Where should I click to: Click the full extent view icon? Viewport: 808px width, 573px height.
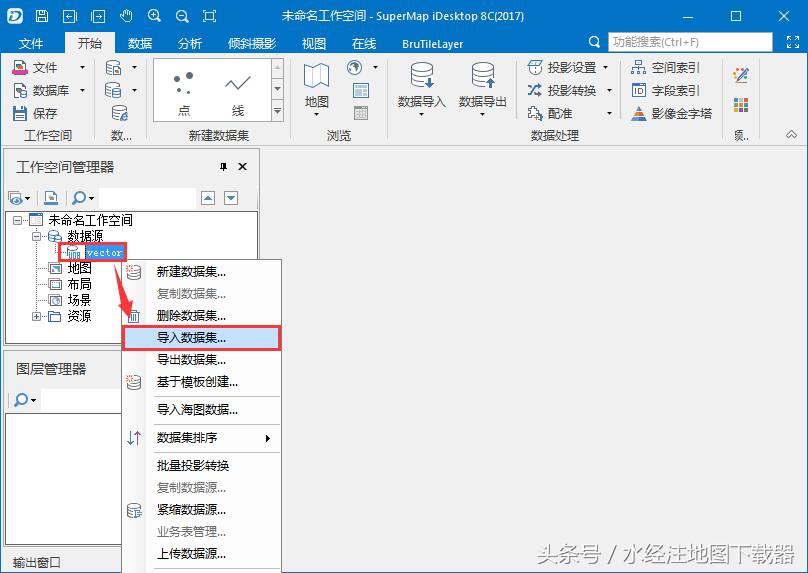tap(210, 16)
